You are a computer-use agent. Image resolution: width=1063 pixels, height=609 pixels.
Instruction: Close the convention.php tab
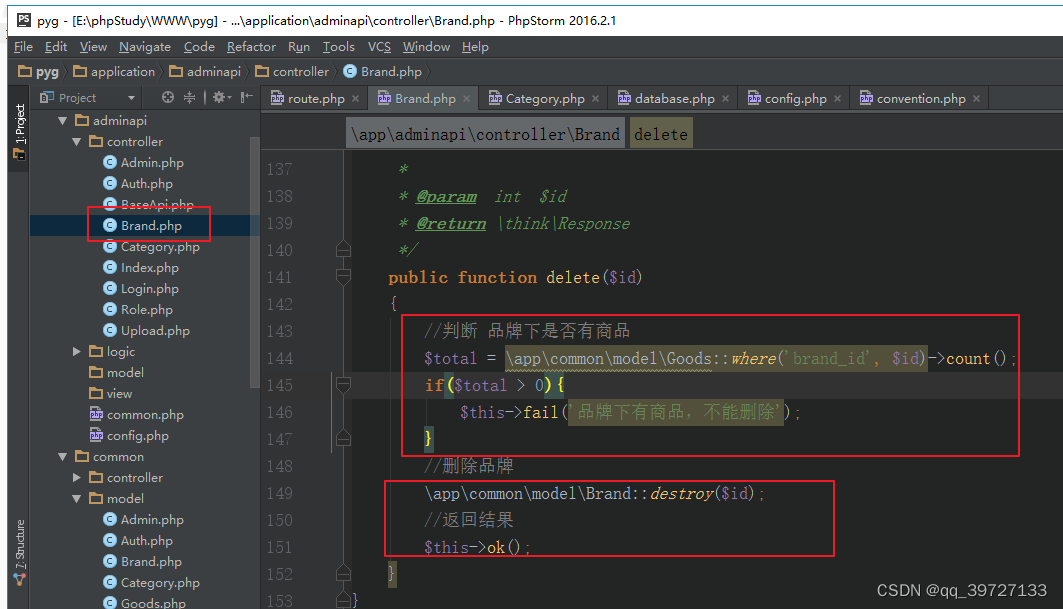point(976,98)
